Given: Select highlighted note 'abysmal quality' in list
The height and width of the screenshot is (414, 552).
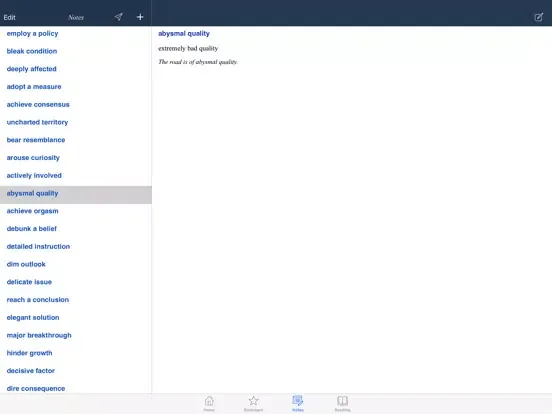Looking at the screenshot, I should [x=76, y=195].
